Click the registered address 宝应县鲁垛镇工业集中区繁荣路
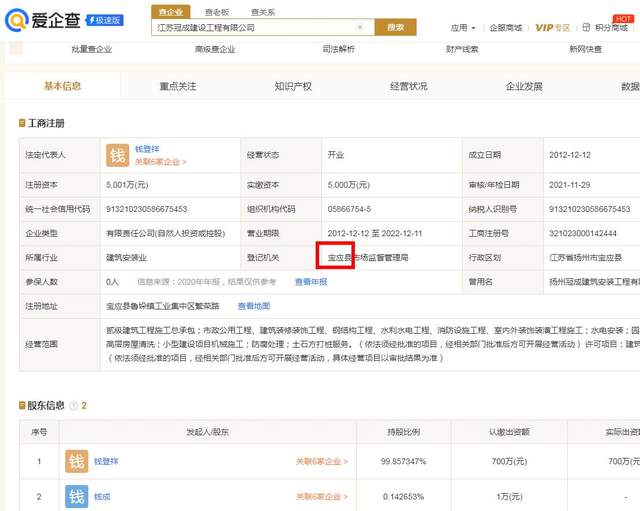This screenshot has width=640, height=511. point(162,306)
